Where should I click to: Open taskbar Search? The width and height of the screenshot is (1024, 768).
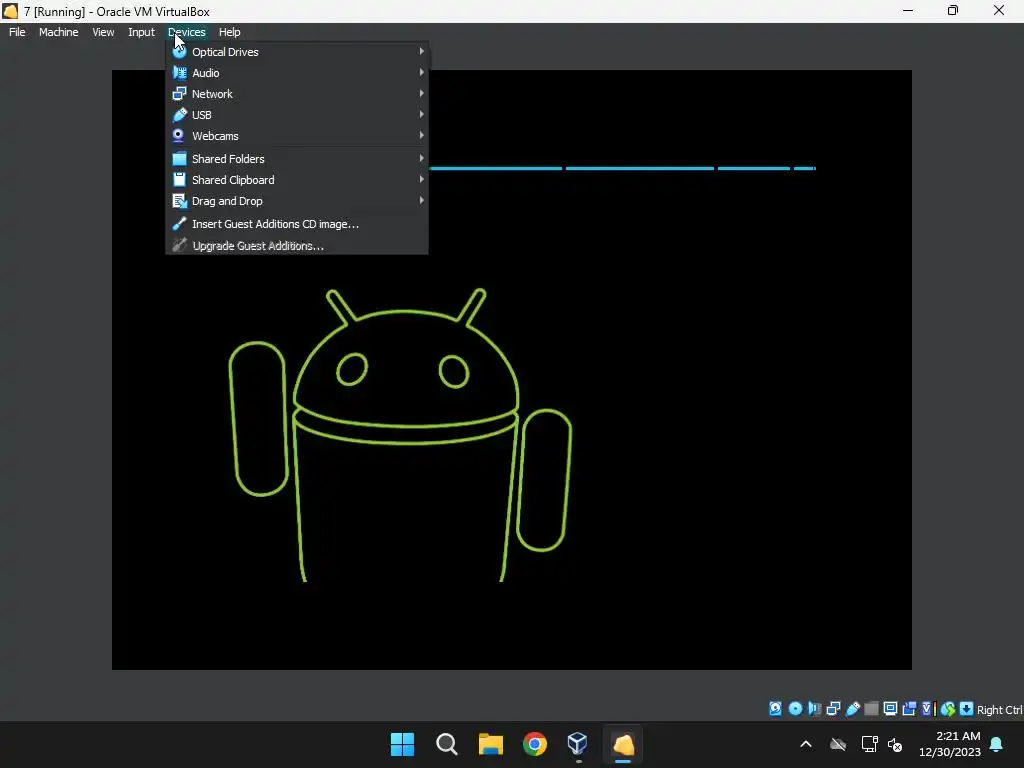click(447, 744)
